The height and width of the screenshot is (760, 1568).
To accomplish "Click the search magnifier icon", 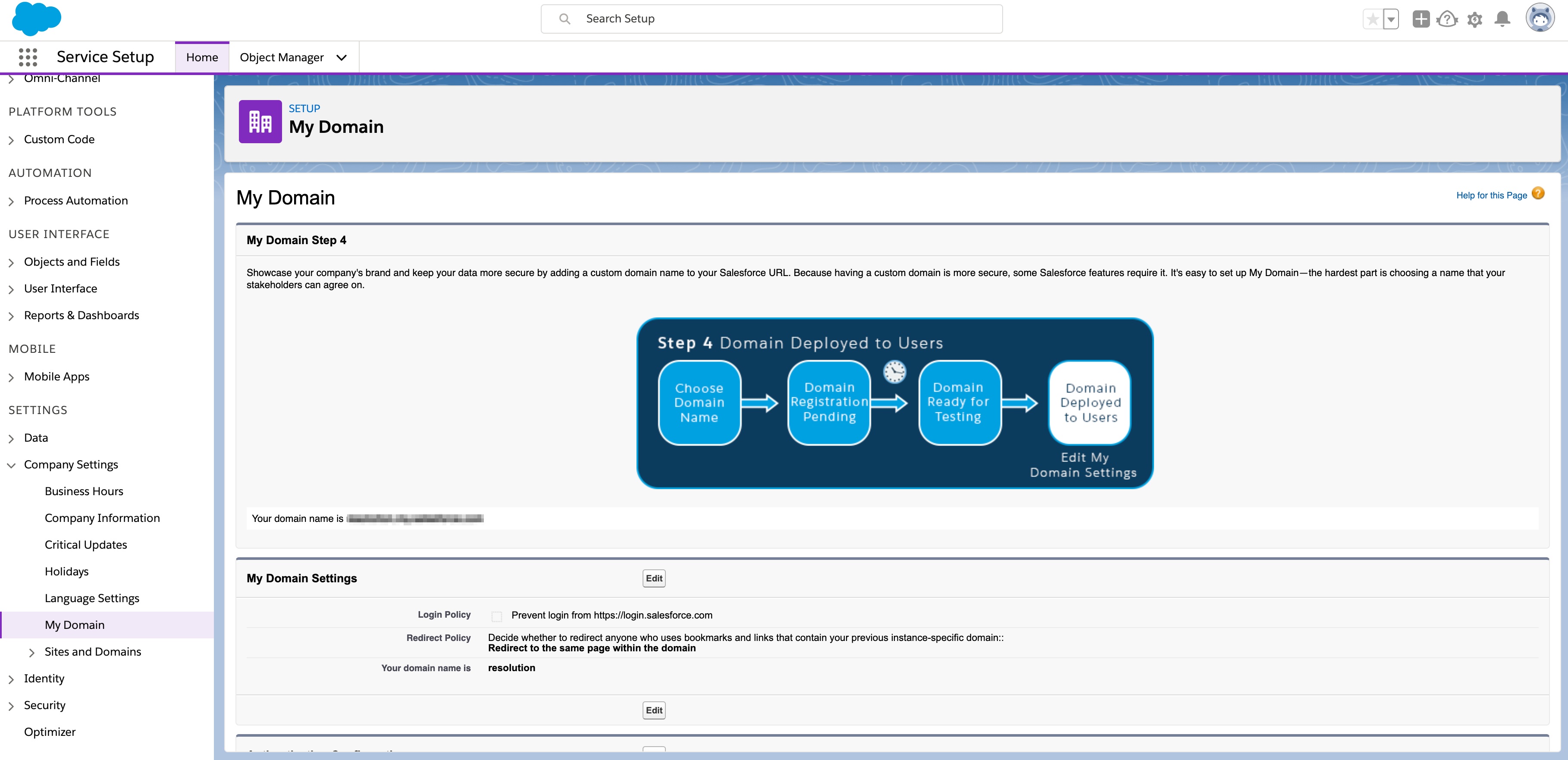I will point(564,19).
